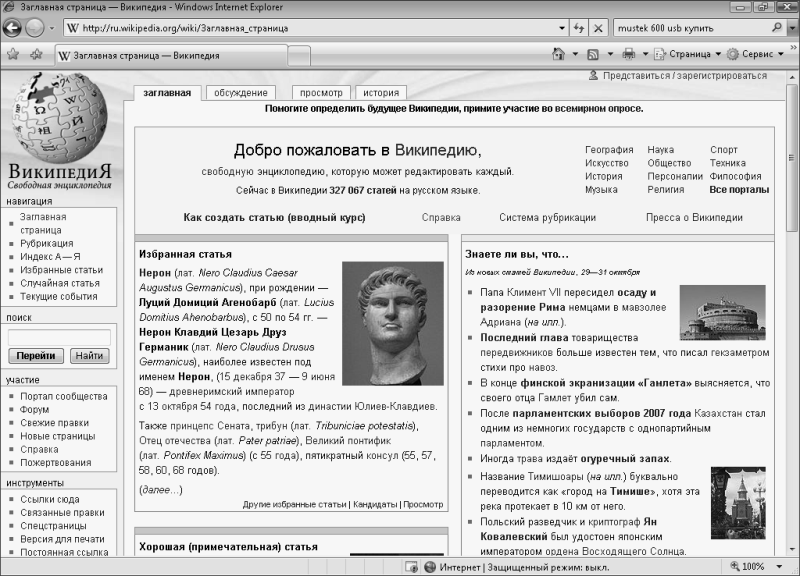Click the Система рубрикации link
This screenshot has height=576, width=800.
coord(547,217)
